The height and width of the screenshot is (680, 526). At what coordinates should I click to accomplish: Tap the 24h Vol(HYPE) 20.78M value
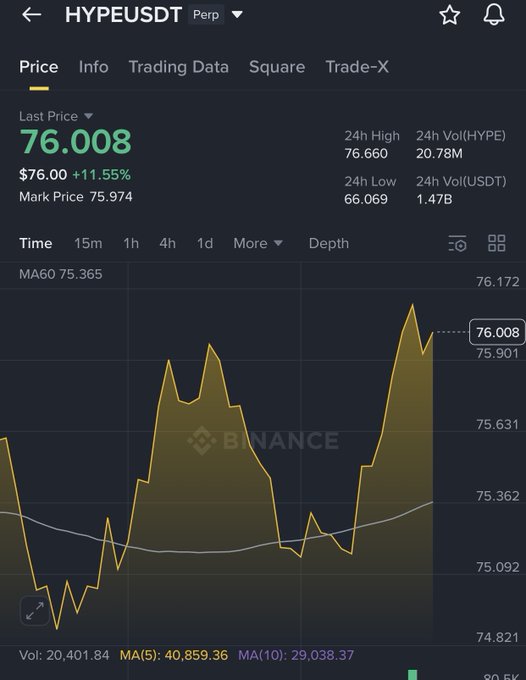439,154
